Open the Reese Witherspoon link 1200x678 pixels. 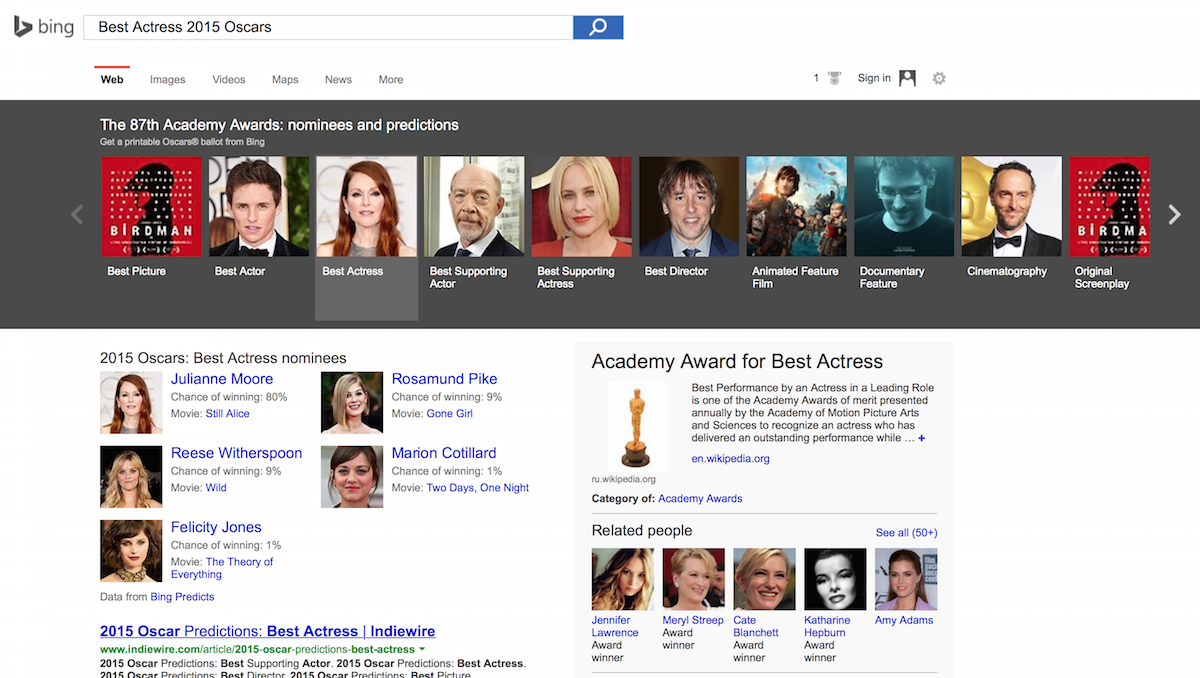click(236, 453)
